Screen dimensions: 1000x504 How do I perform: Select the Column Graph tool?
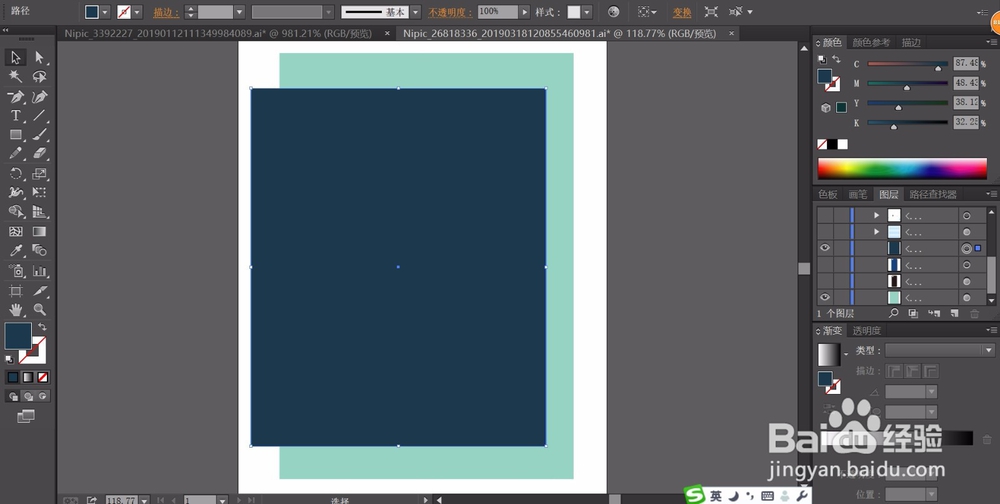[x=40, y=271]
